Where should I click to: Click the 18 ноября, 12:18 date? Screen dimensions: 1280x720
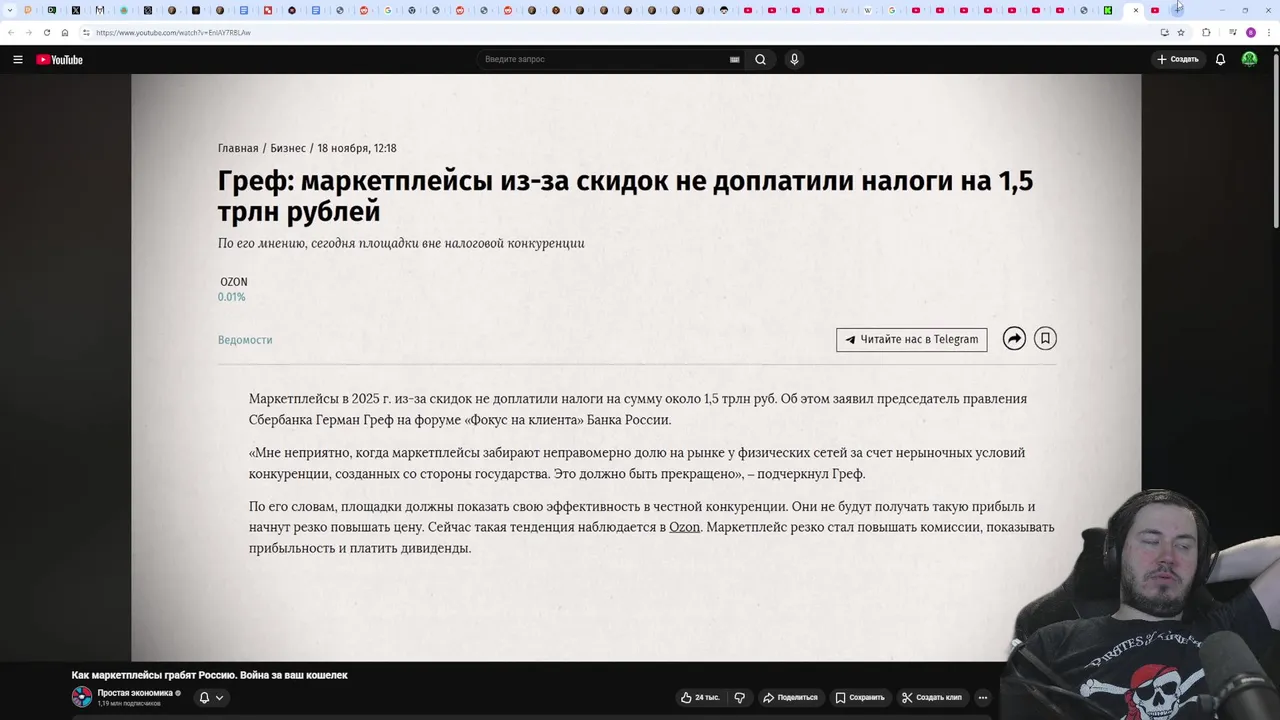[357, 148]
